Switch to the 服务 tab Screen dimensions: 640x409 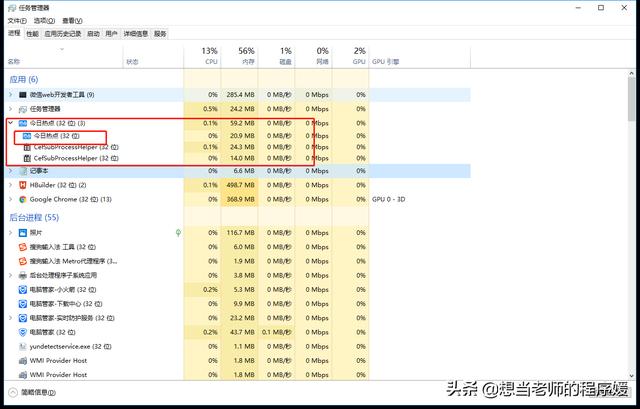pos(160,34)
